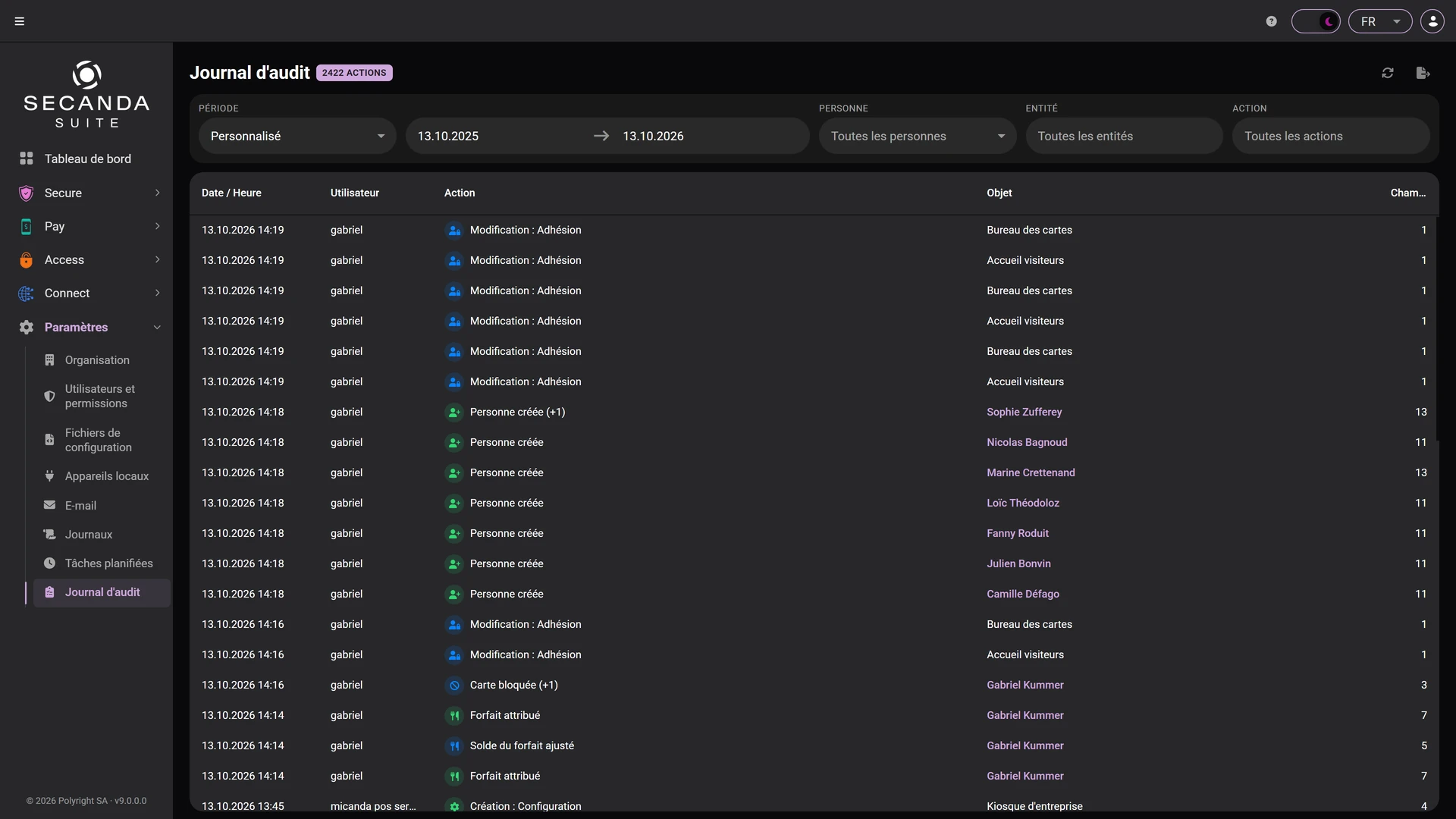Image resolution: width=1456 pixels, height=819 pixels.
Task: Open the help question mark icon
Action: click(x=1272, y=21)
